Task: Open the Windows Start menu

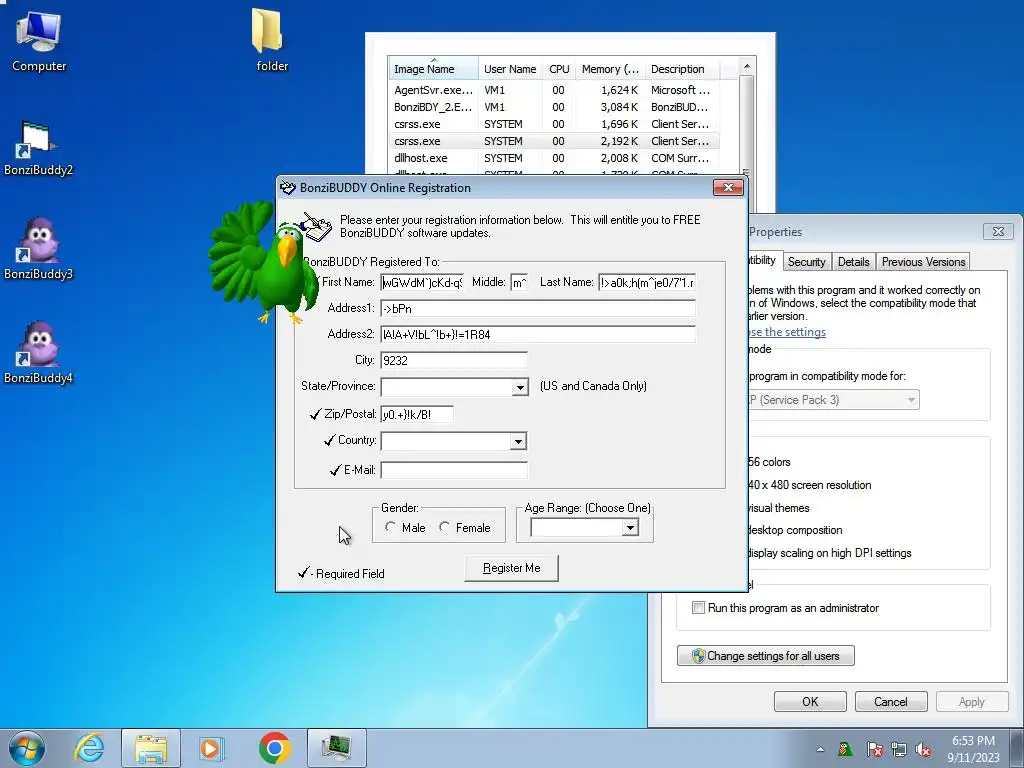Action: pyautogui.click(x=27, y=748)
